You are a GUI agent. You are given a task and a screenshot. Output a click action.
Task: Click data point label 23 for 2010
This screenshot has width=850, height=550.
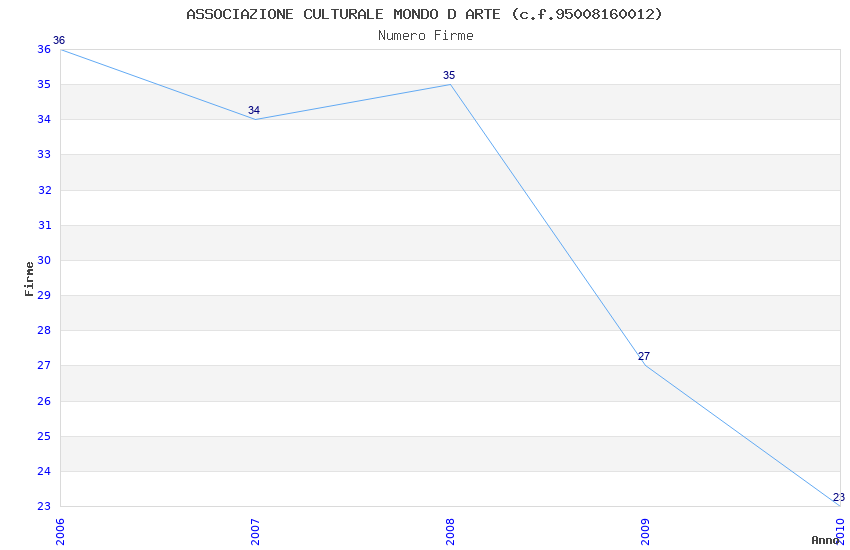[x=839, y=497]
